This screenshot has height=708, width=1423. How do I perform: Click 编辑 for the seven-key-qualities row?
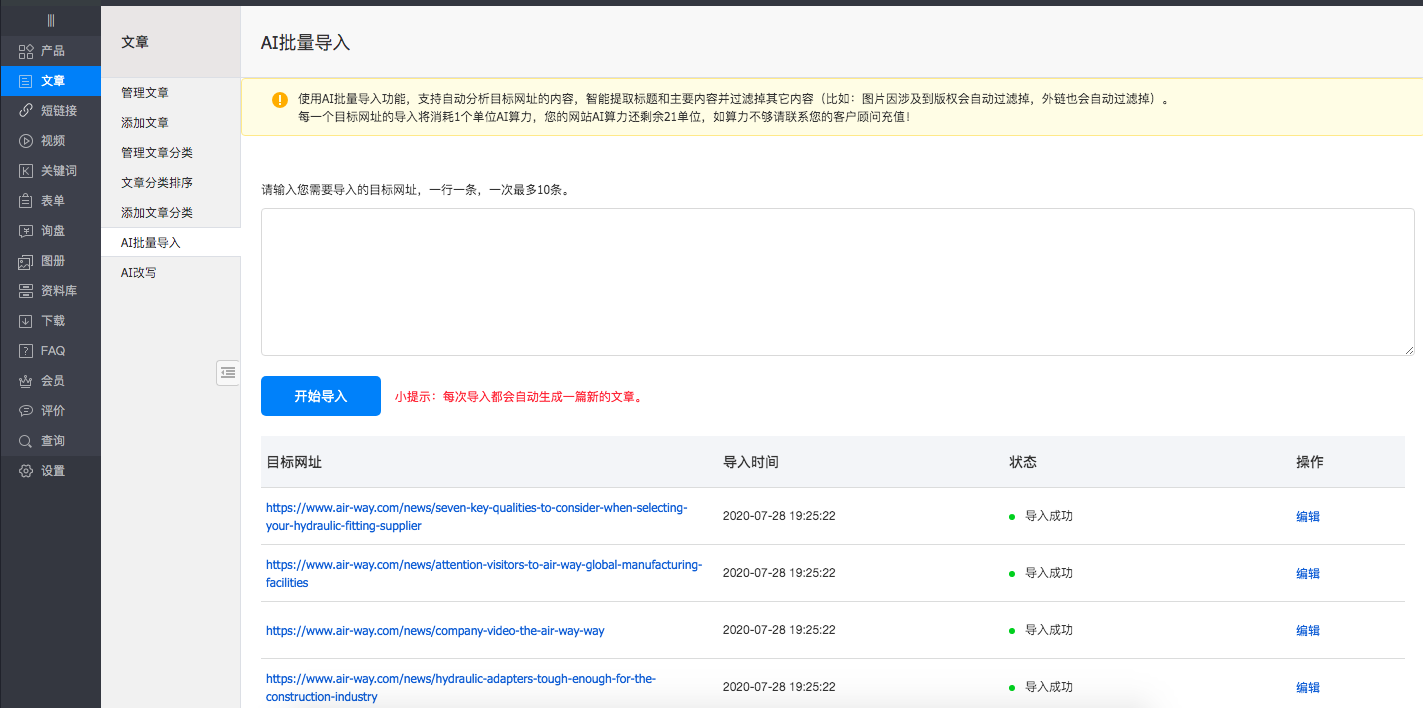pyautogui.click(x=1307, y=517)
